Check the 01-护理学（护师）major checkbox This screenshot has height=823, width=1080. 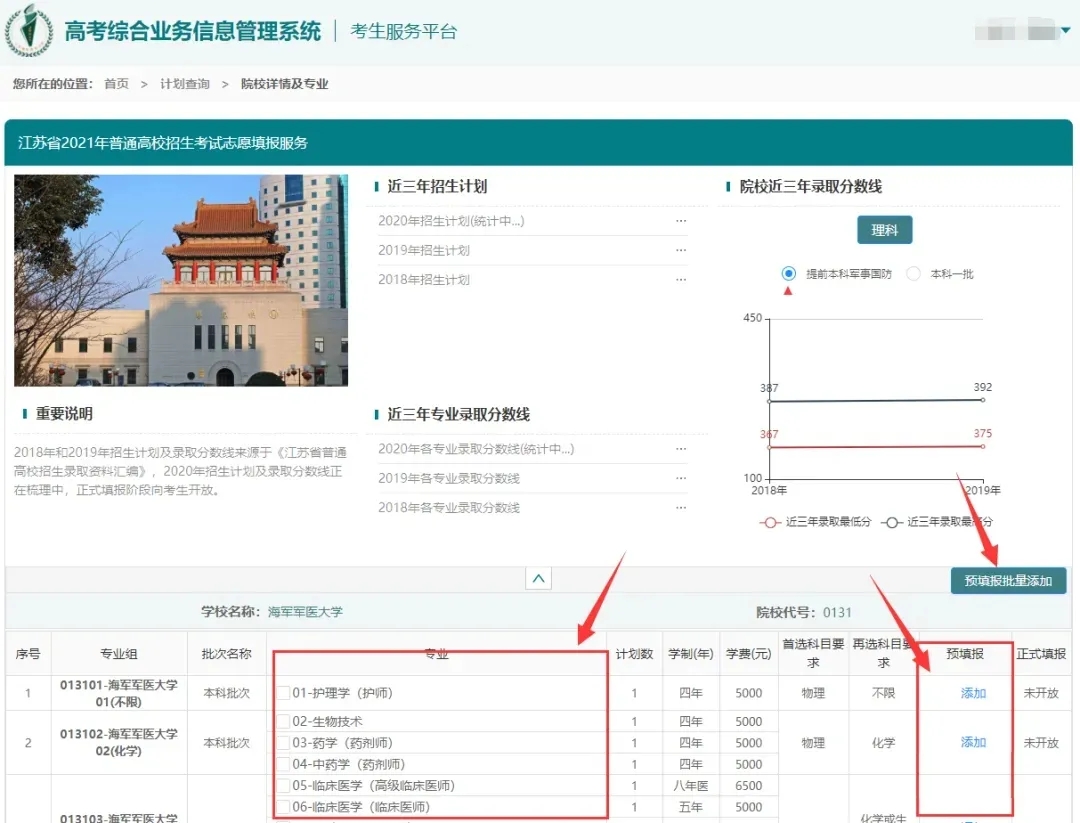click(283, 693)
